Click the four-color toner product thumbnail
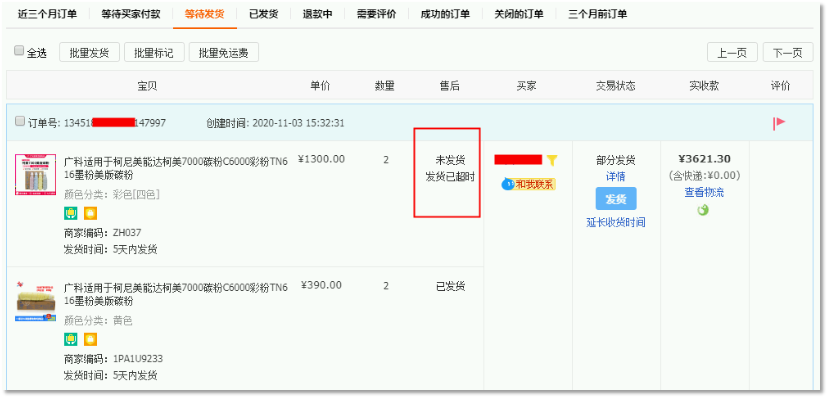827x397 pixels. click(x=35, y=175)
